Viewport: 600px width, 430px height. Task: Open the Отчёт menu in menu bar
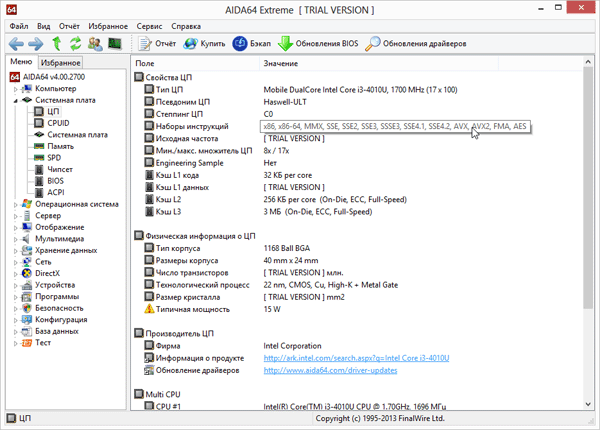[x=69, y=26]
